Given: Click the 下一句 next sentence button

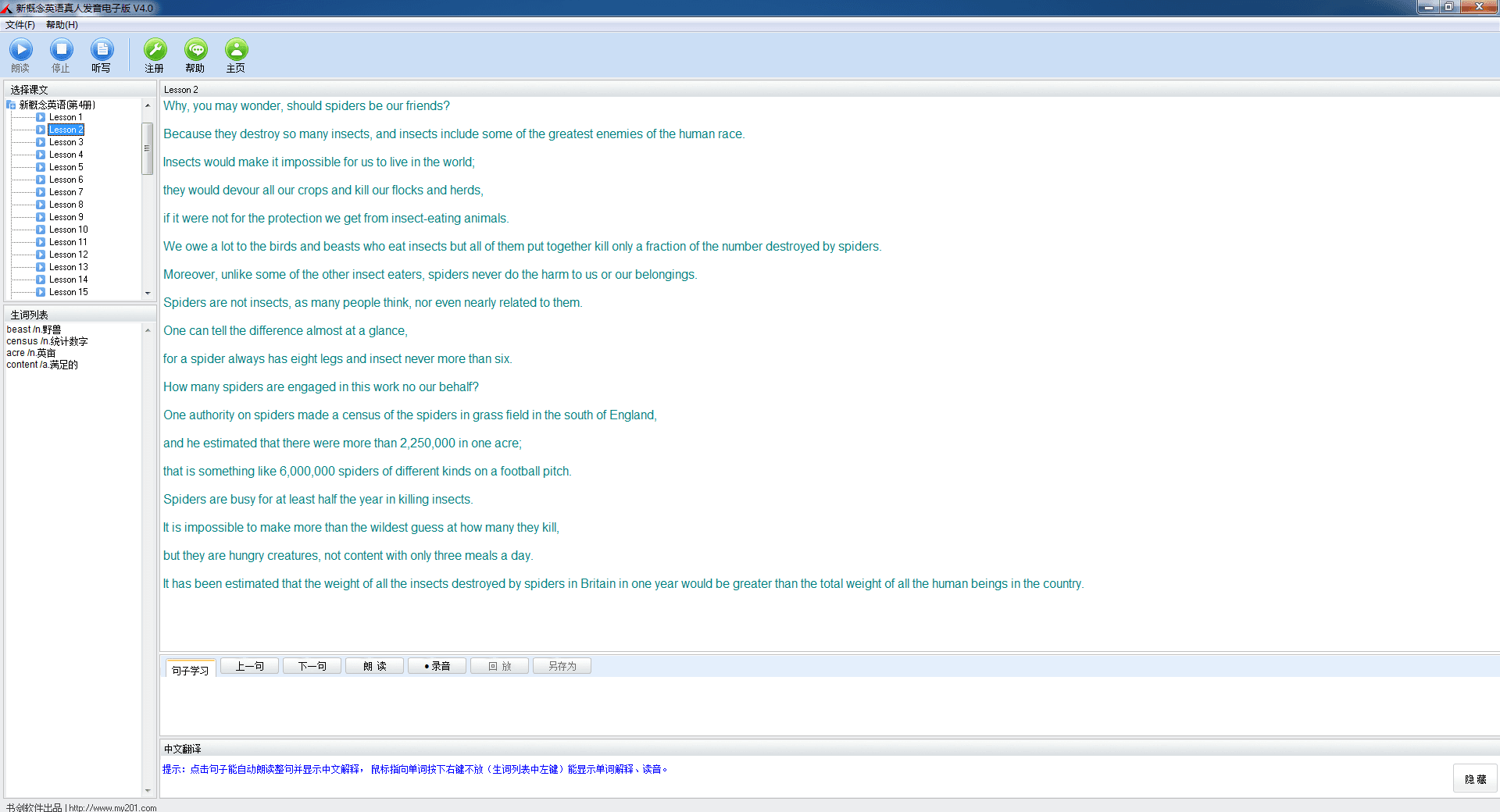Looking at the screenshot, I should pyautogui.click(x=312, y=666).
